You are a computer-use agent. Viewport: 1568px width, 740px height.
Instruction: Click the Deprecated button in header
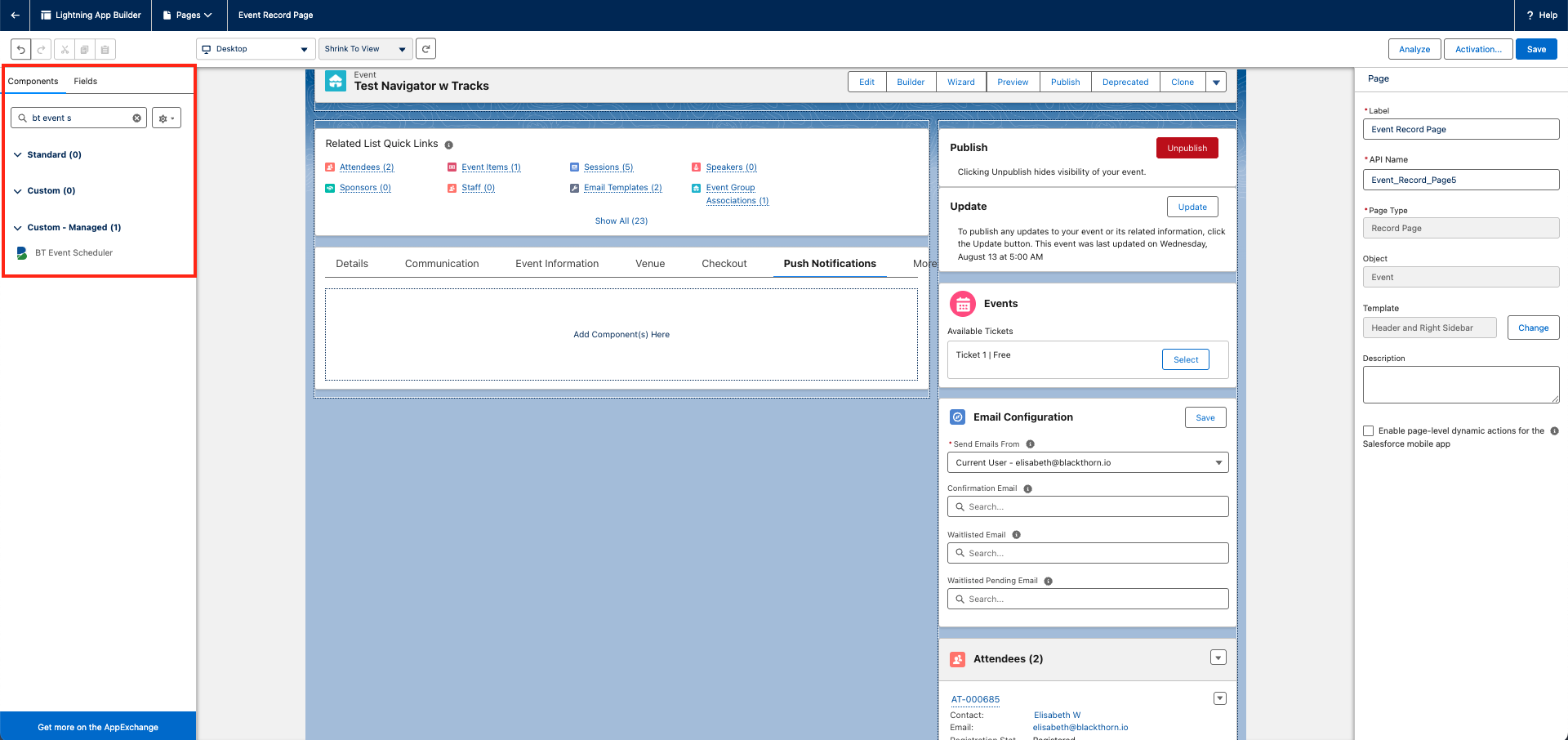point(1125,82)
